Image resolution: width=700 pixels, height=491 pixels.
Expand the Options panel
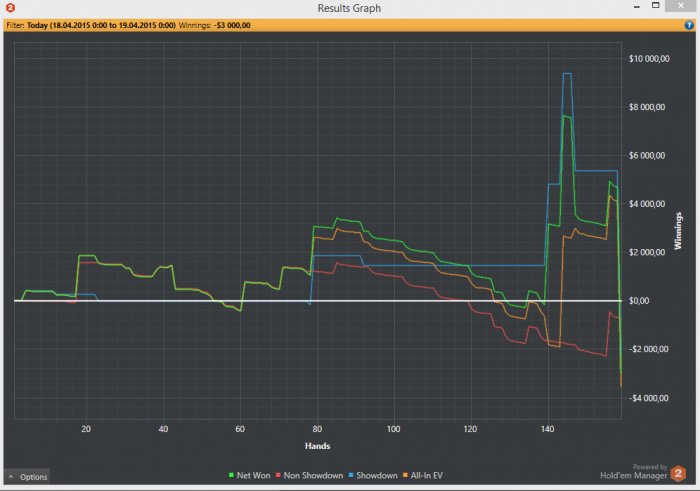[27, 477]
